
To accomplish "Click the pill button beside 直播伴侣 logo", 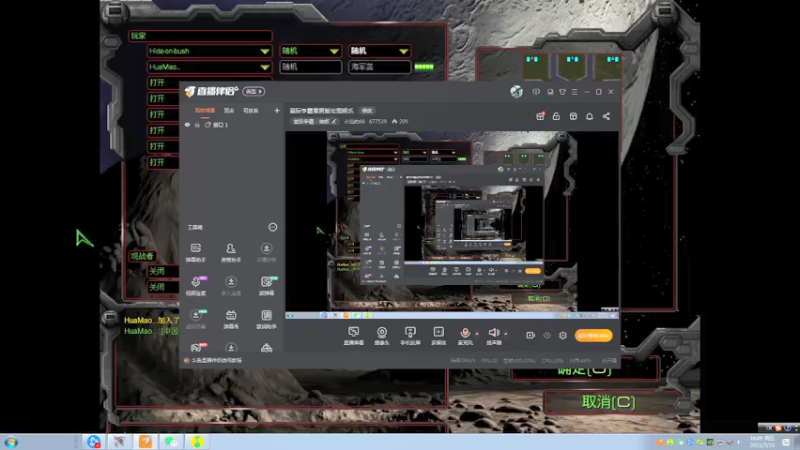I will (254, 91).
